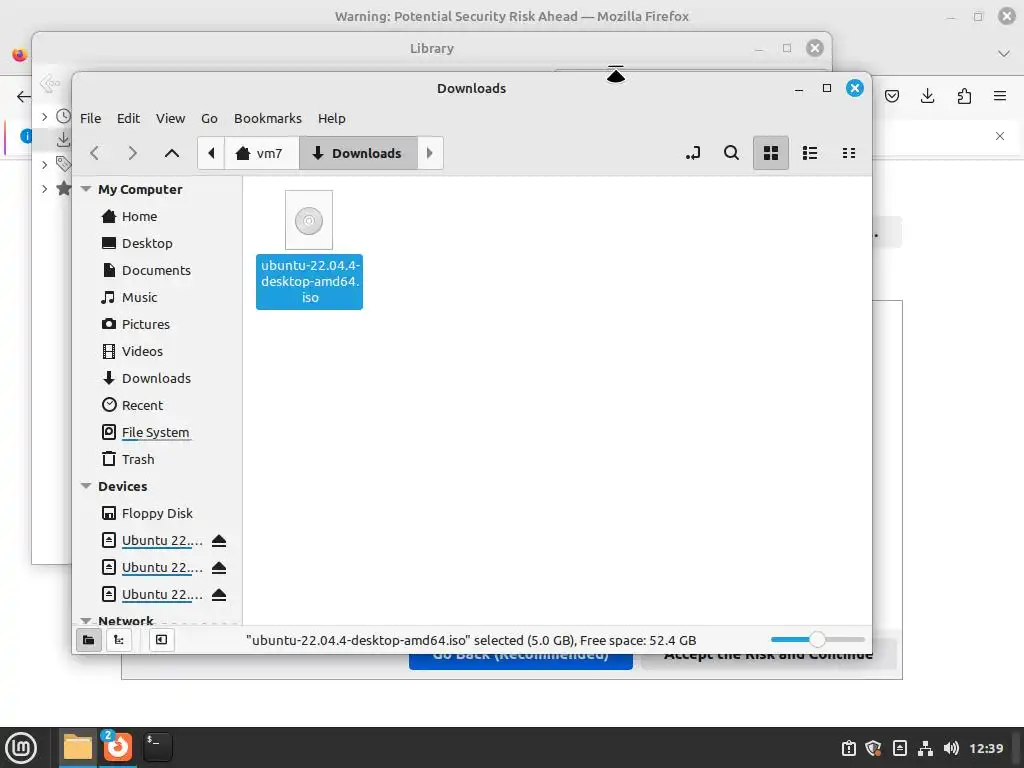
Task: Expand the Tags item in Library
Action: pyautogui.click(x=44, y=164)
